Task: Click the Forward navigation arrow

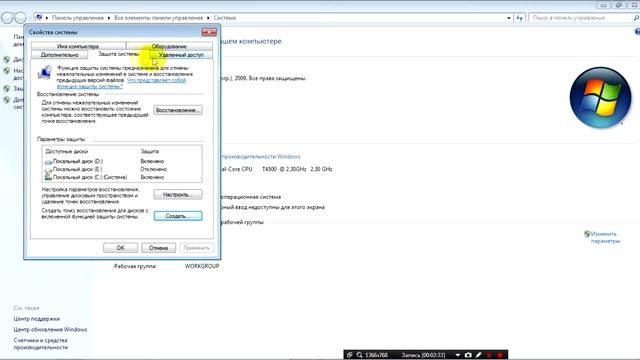Action: (x=20, y=18)
